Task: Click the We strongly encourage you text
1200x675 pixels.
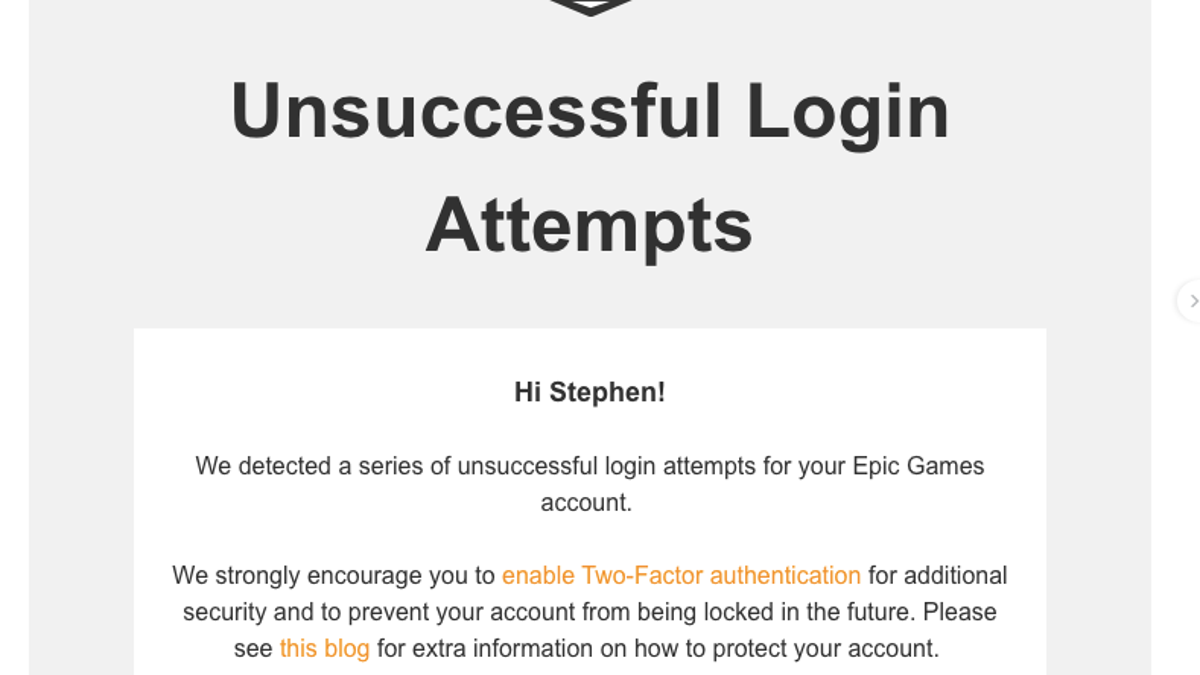Action: pos(334,576)
